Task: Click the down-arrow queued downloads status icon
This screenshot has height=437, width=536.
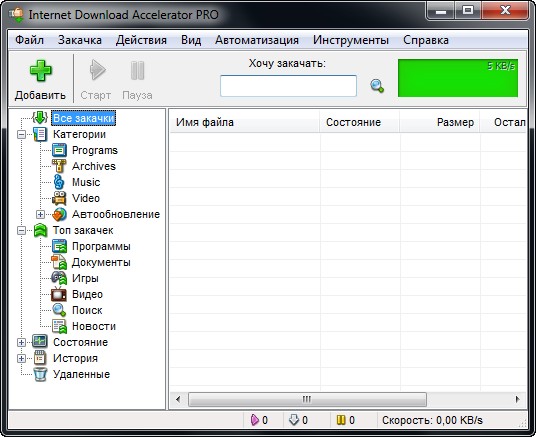Action: 294,420
